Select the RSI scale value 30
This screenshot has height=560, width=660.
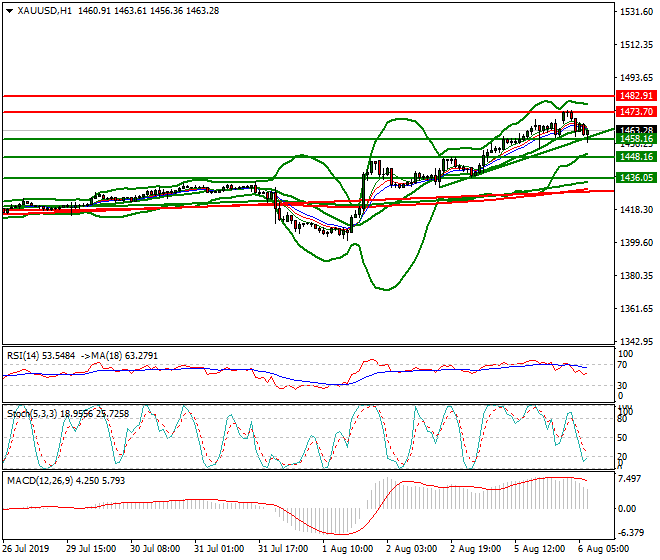(x=622, y=385)
